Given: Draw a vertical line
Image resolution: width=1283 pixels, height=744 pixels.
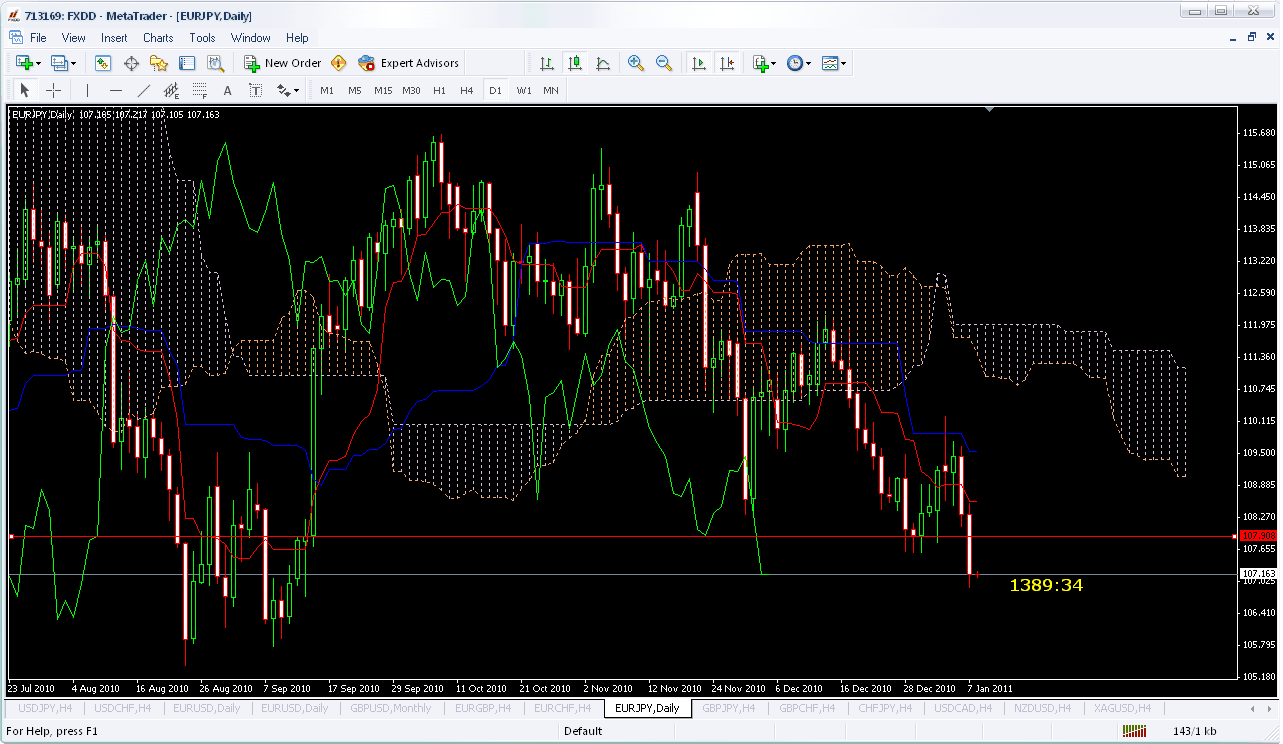Looking at the screenshot, I should coord(88,90).
